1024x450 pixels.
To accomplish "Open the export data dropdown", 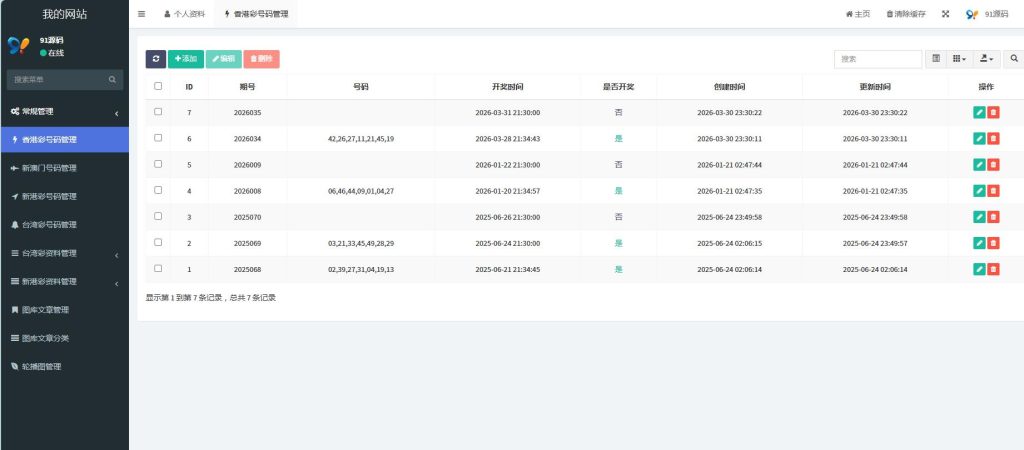I will [x=987, y=59].
